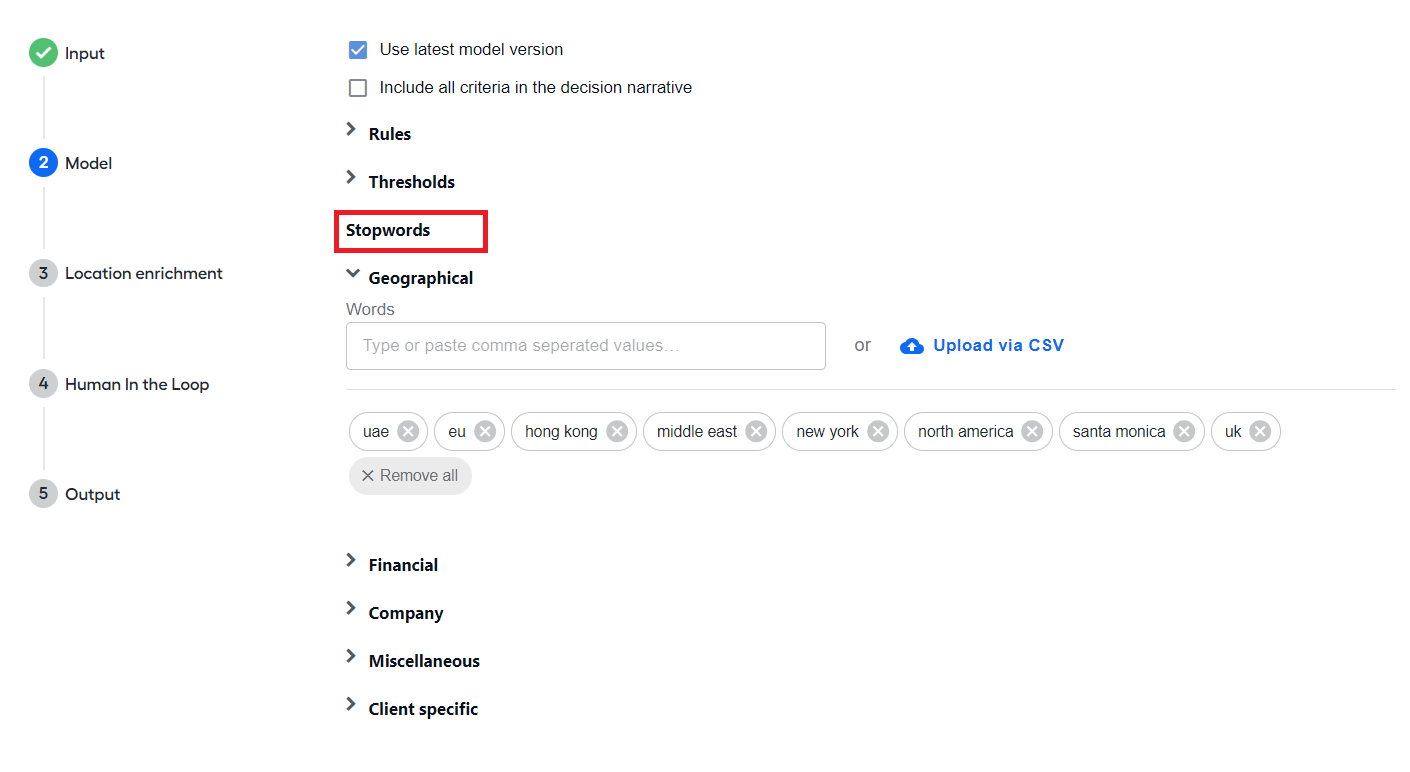Image resolution: width=1410 pixels, height=772 pixels.
Task: Open the Upload via CSV link
Action: [998, 345]
